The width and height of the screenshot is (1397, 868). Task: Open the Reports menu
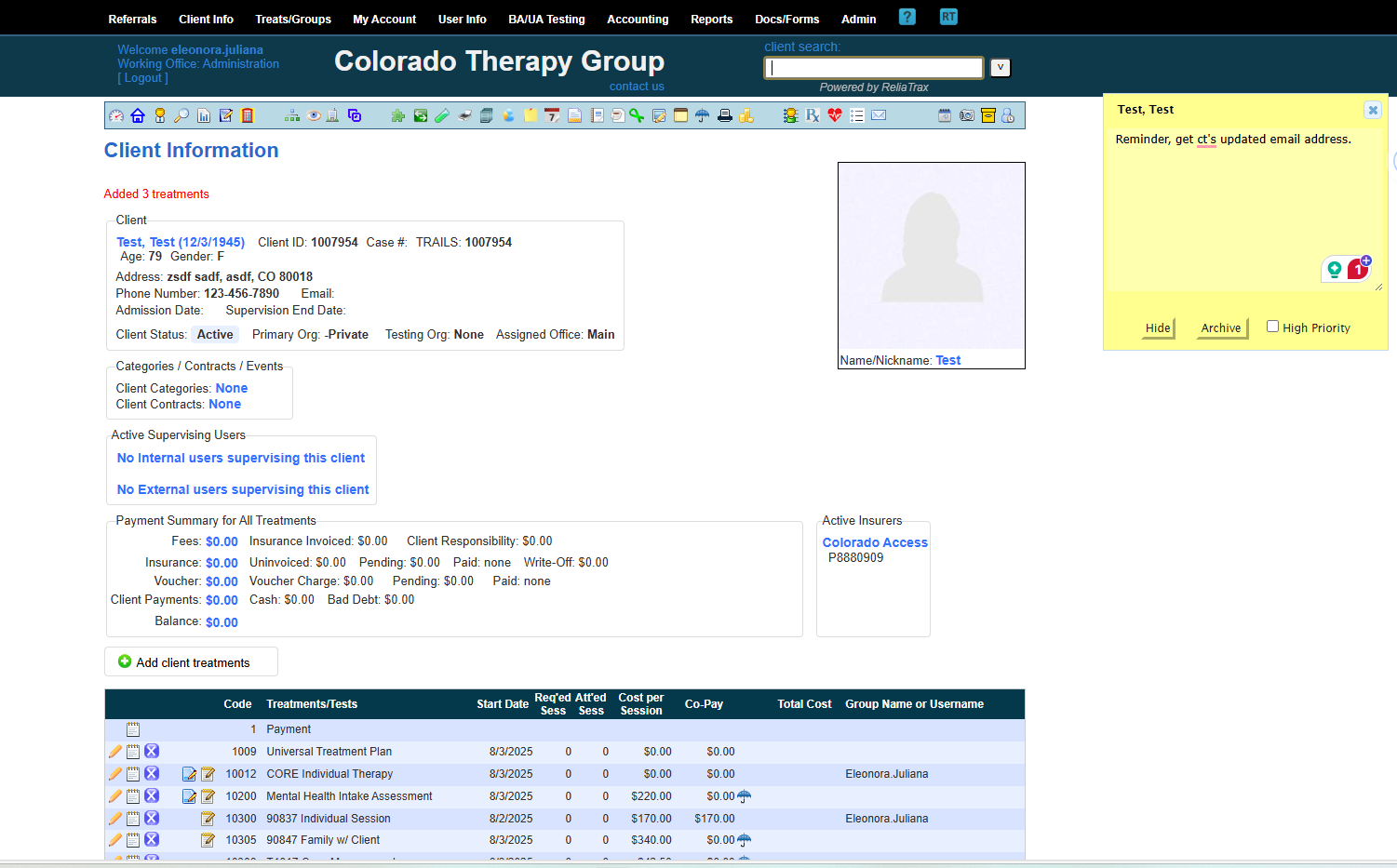pyautogui.click(x=711, y=19)
